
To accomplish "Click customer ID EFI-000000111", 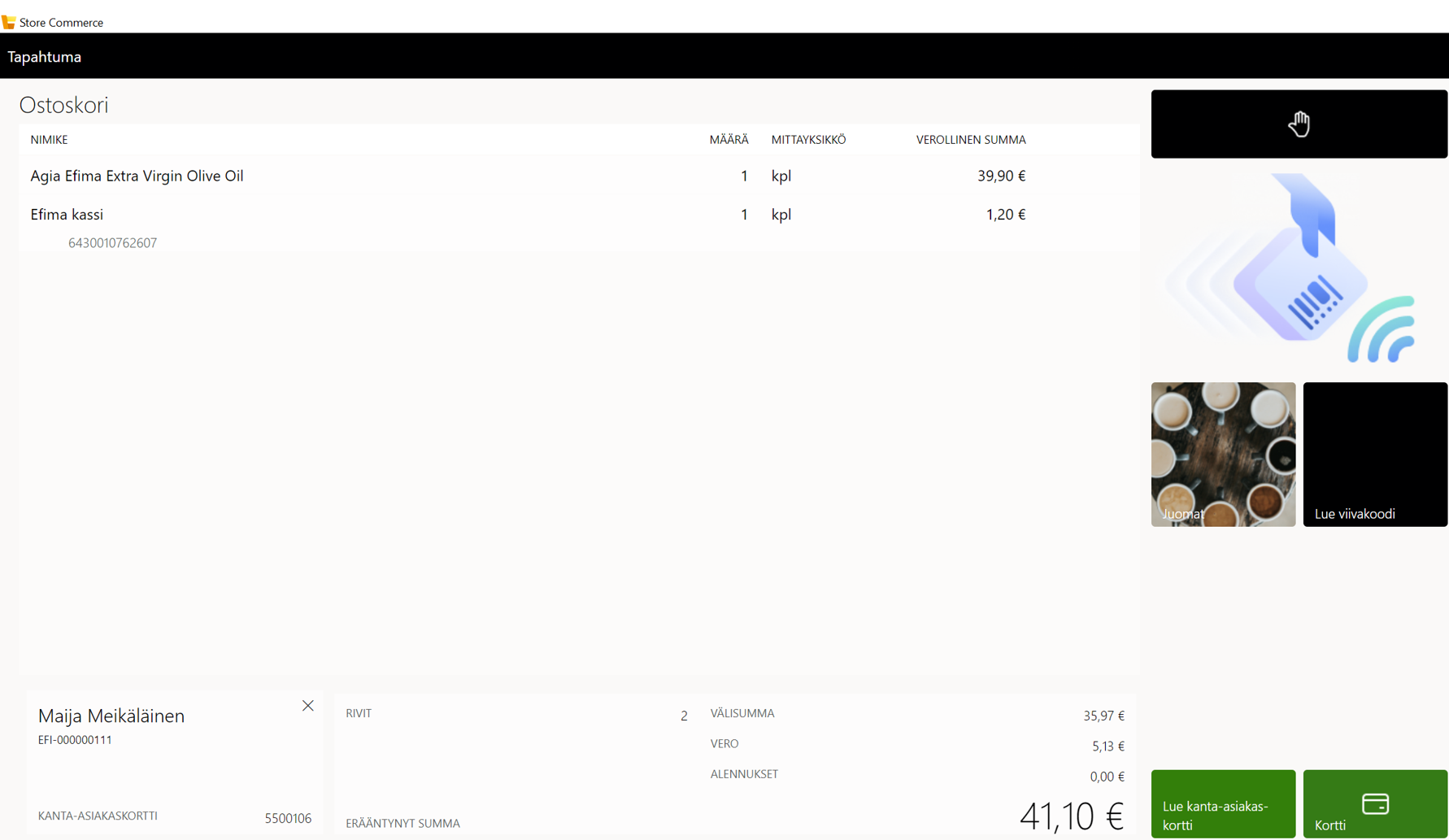I will click(x=75, y=740).
